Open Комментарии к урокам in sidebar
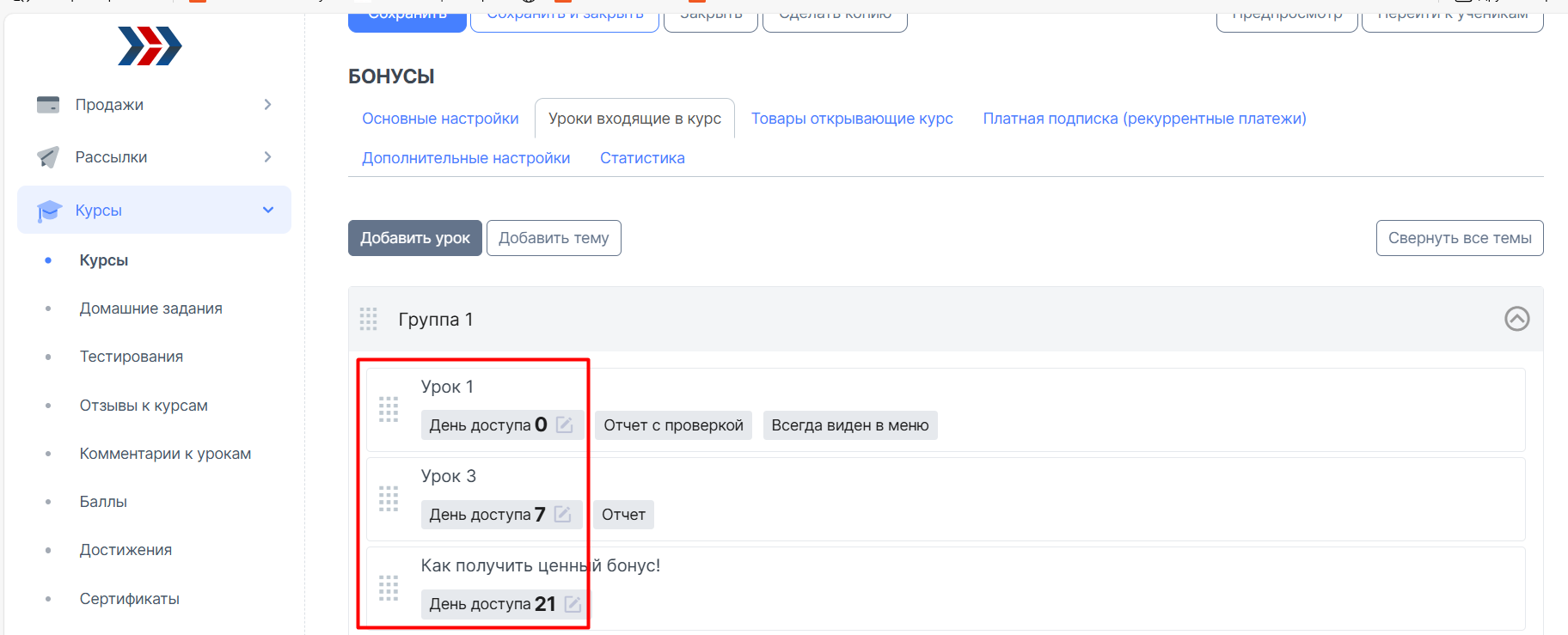1568x635 pixels. [x=165, y=454]
